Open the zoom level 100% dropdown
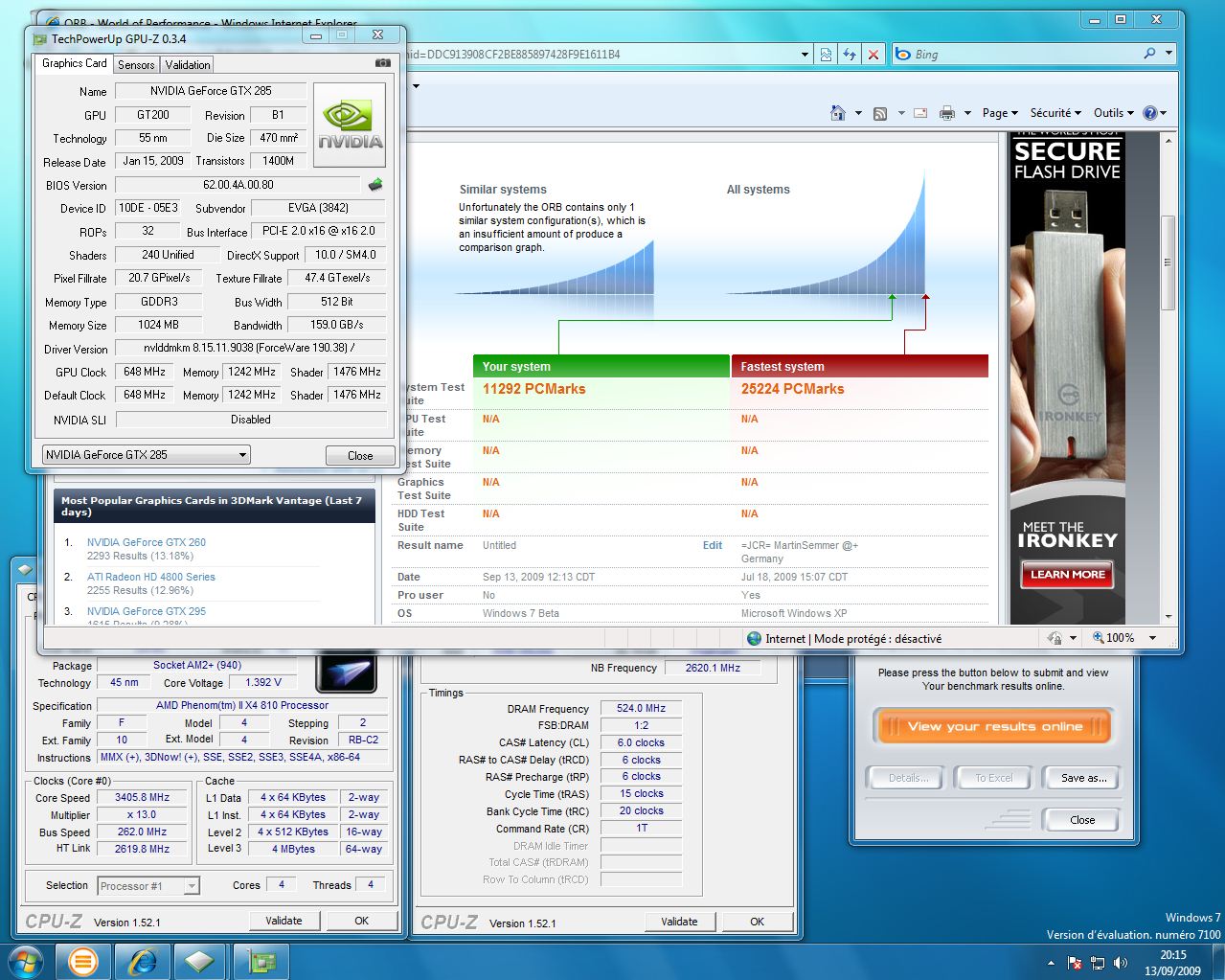Image resolution: width=1225 pixels, height=980 pixels. point(1152,638)
